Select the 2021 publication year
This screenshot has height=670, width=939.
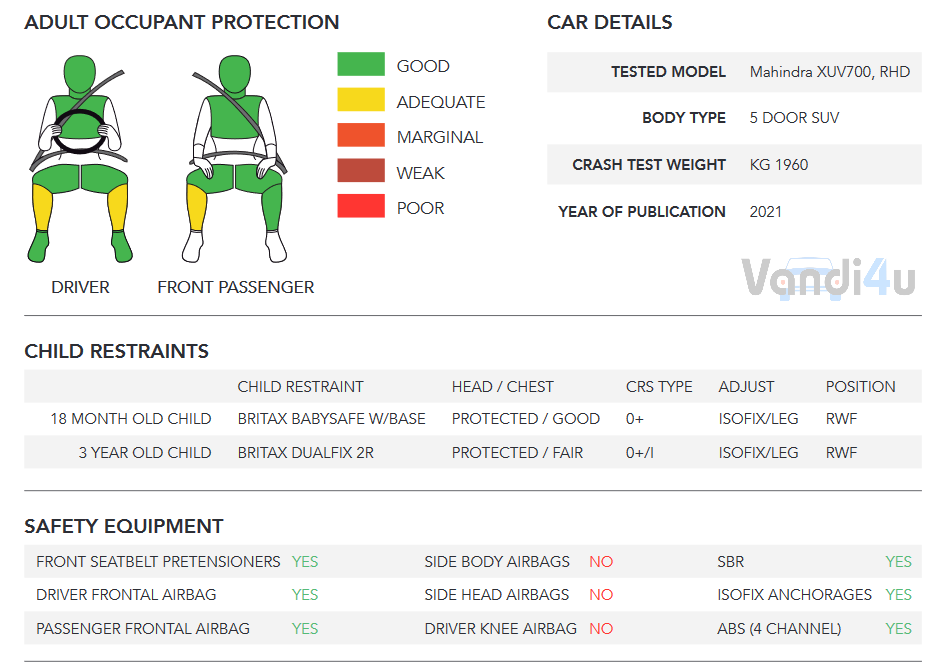tap(765, 212)
